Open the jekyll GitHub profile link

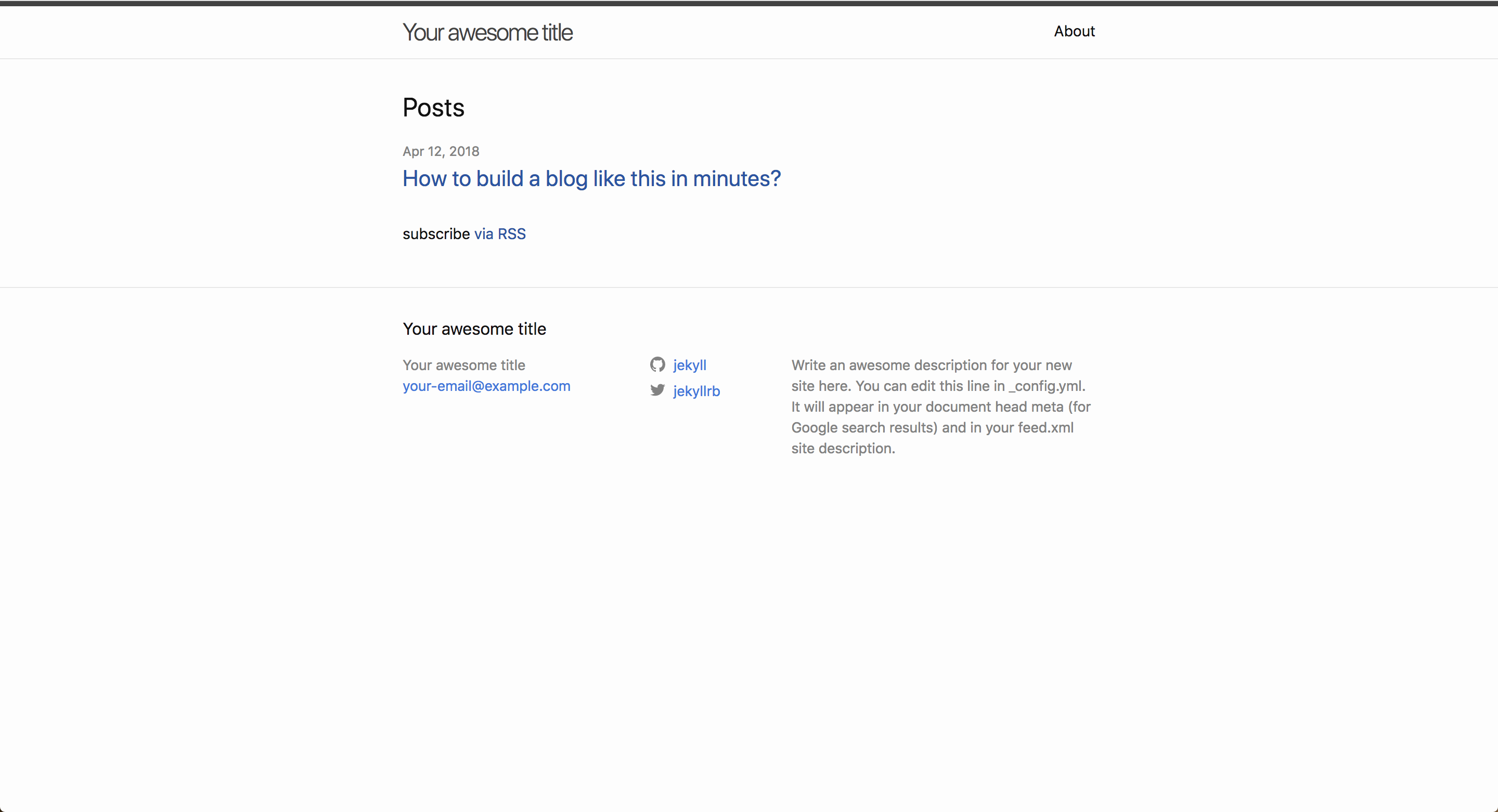click(x=690, y=365)
